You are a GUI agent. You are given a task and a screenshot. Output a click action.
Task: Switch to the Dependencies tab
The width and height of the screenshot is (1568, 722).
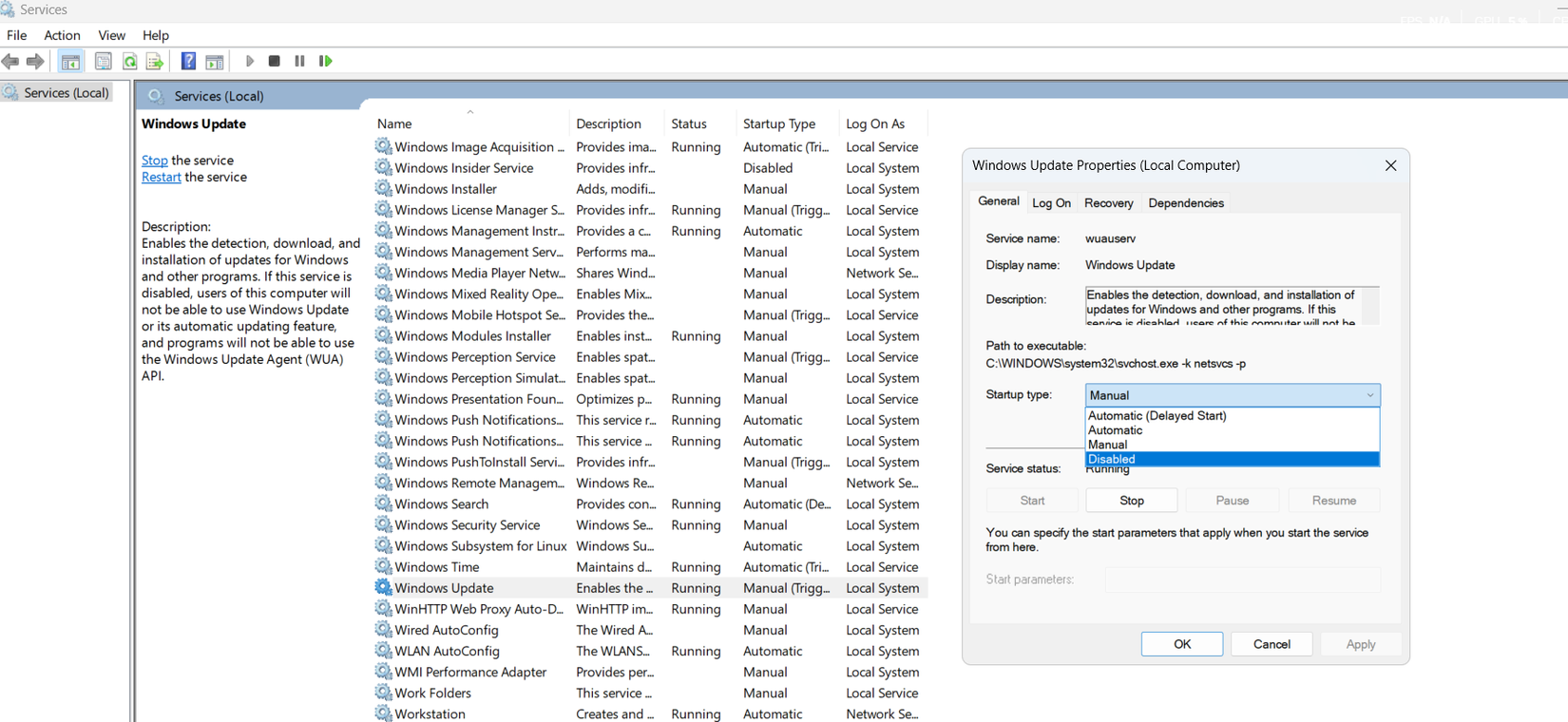[x=1185, y=203]
